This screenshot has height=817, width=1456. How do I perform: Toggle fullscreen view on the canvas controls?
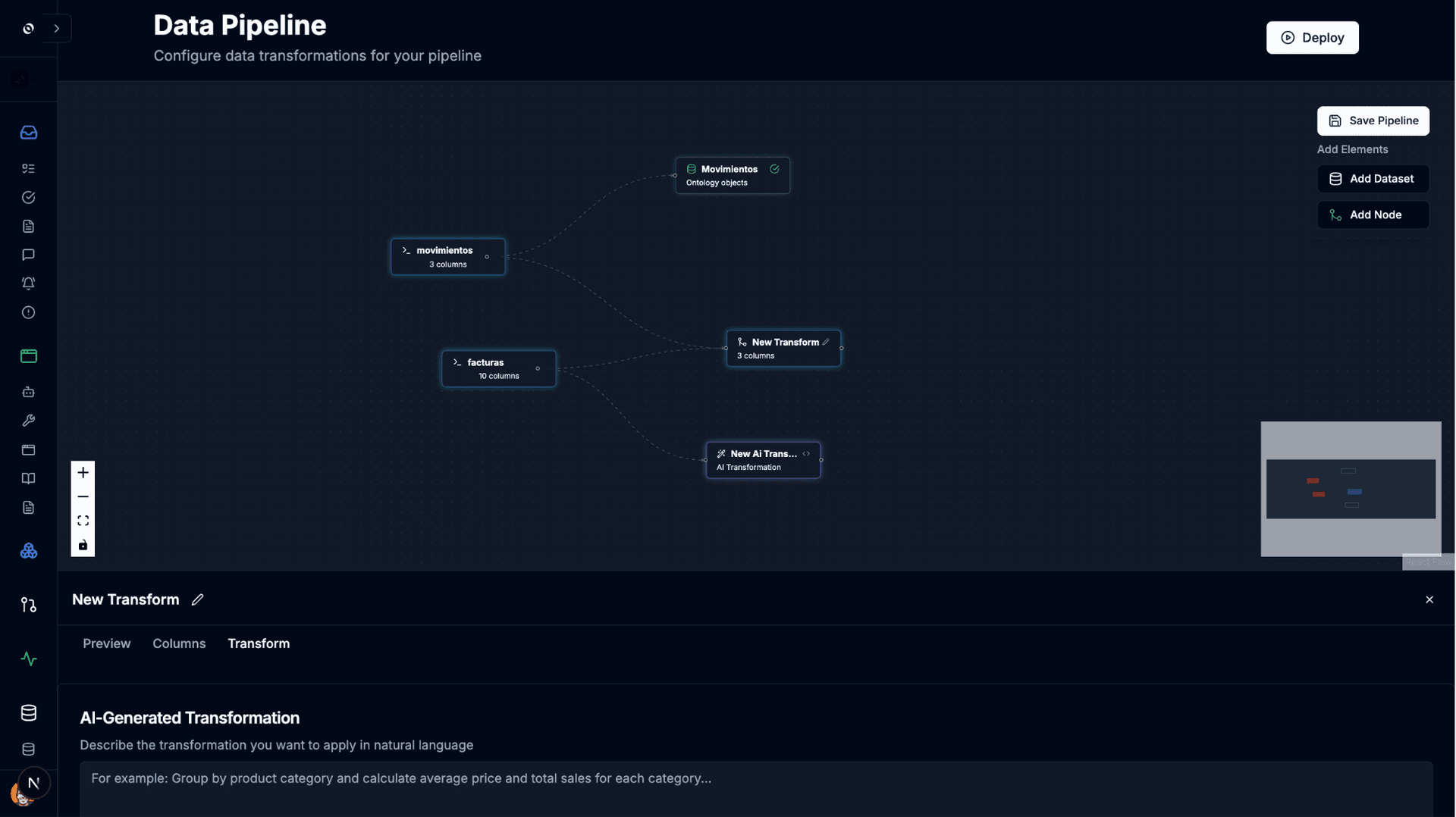click(83, 521)
